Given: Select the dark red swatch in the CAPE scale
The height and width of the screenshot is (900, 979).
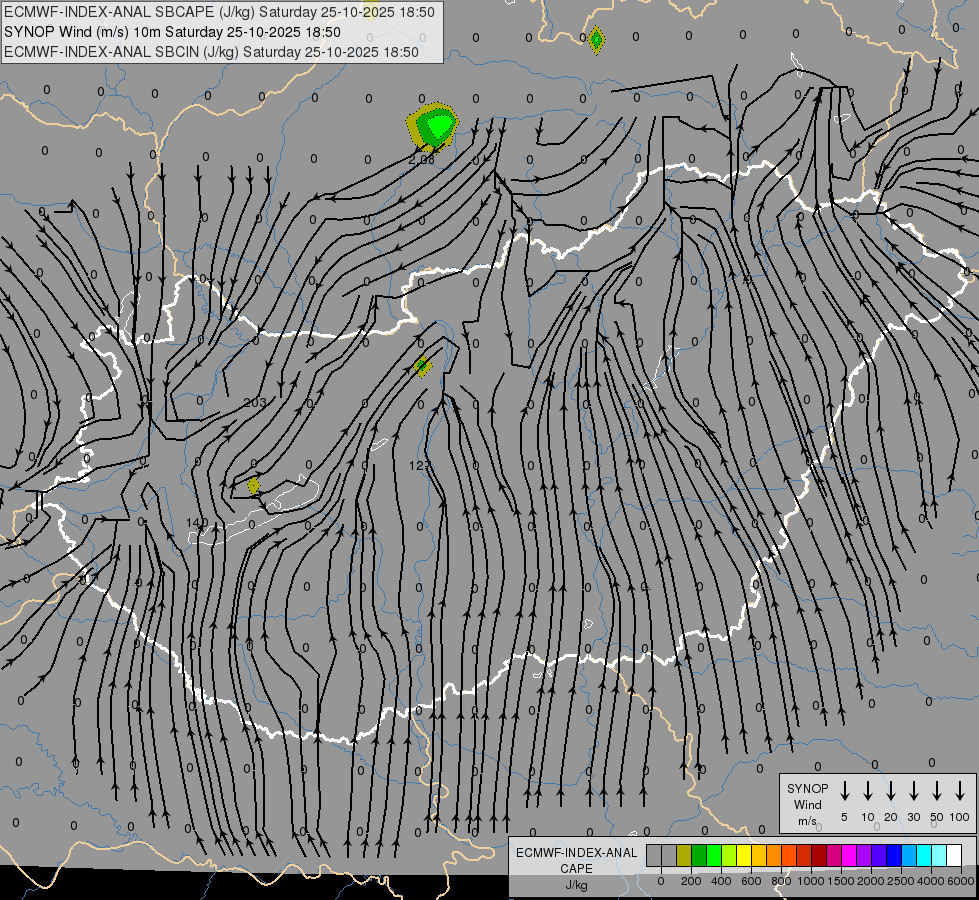Looking at the screenshot, I should tap(819, 856).
